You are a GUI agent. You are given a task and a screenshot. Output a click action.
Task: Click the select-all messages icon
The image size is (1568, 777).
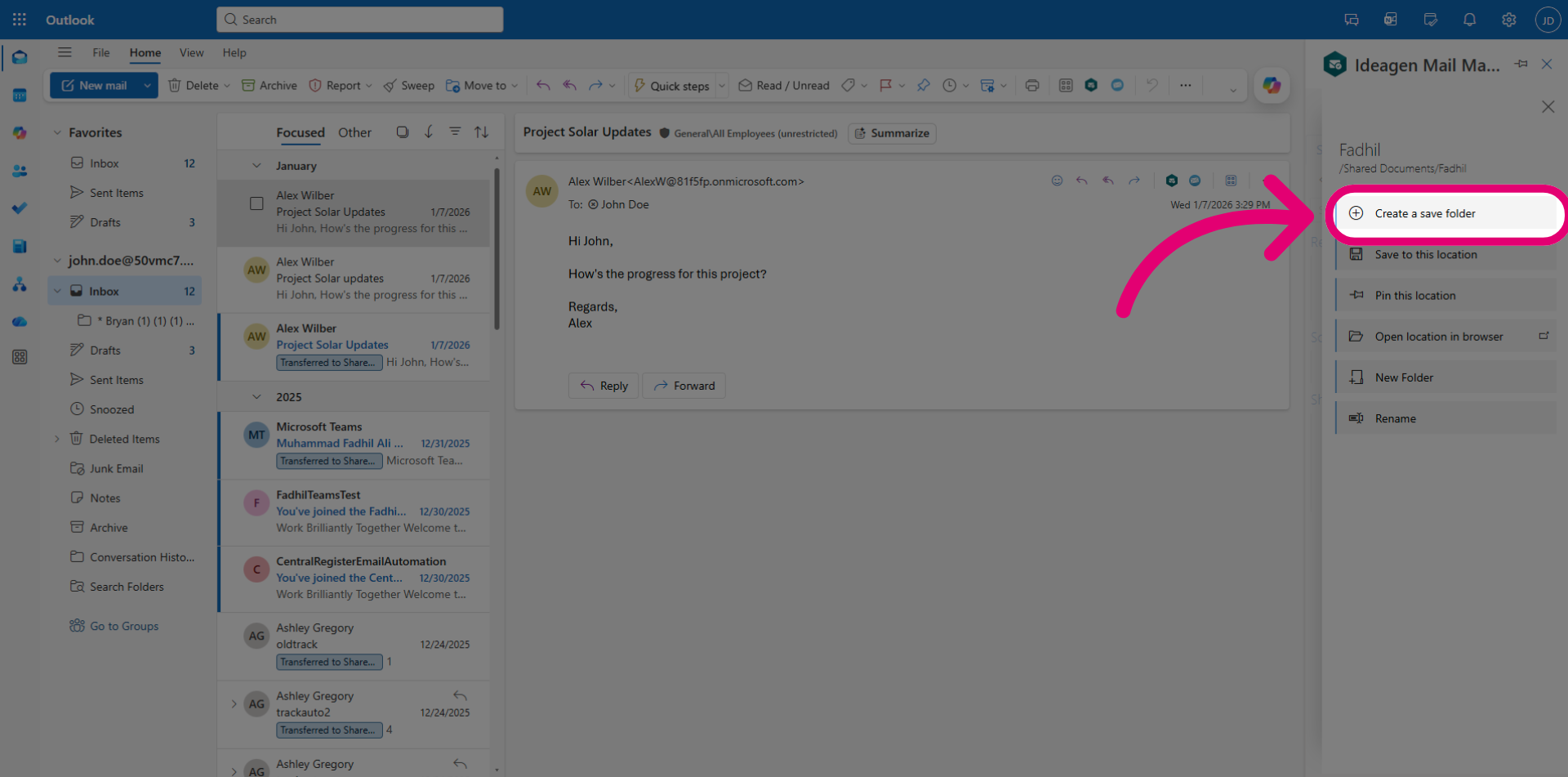403,132
